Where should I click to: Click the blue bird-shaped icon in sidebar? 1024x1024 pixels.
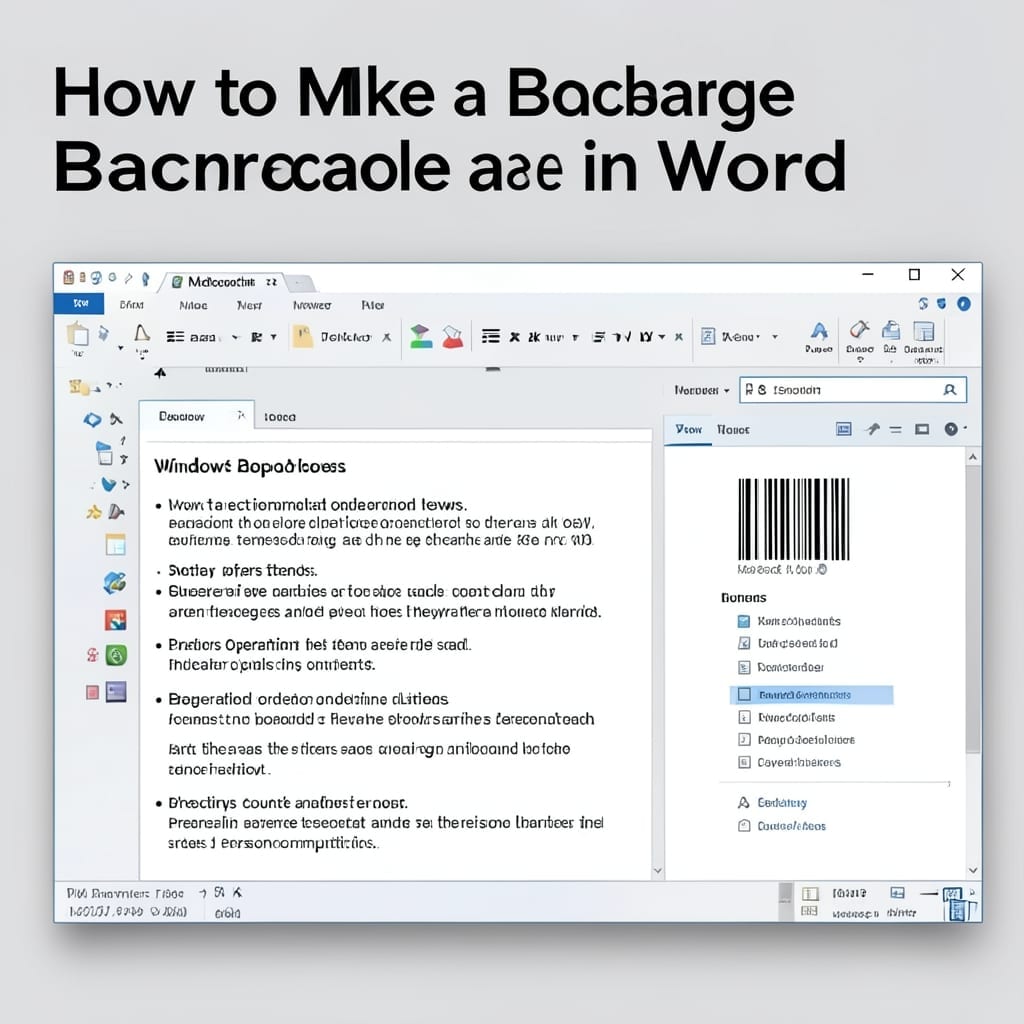pyautogui.click(x=108, y=484)
